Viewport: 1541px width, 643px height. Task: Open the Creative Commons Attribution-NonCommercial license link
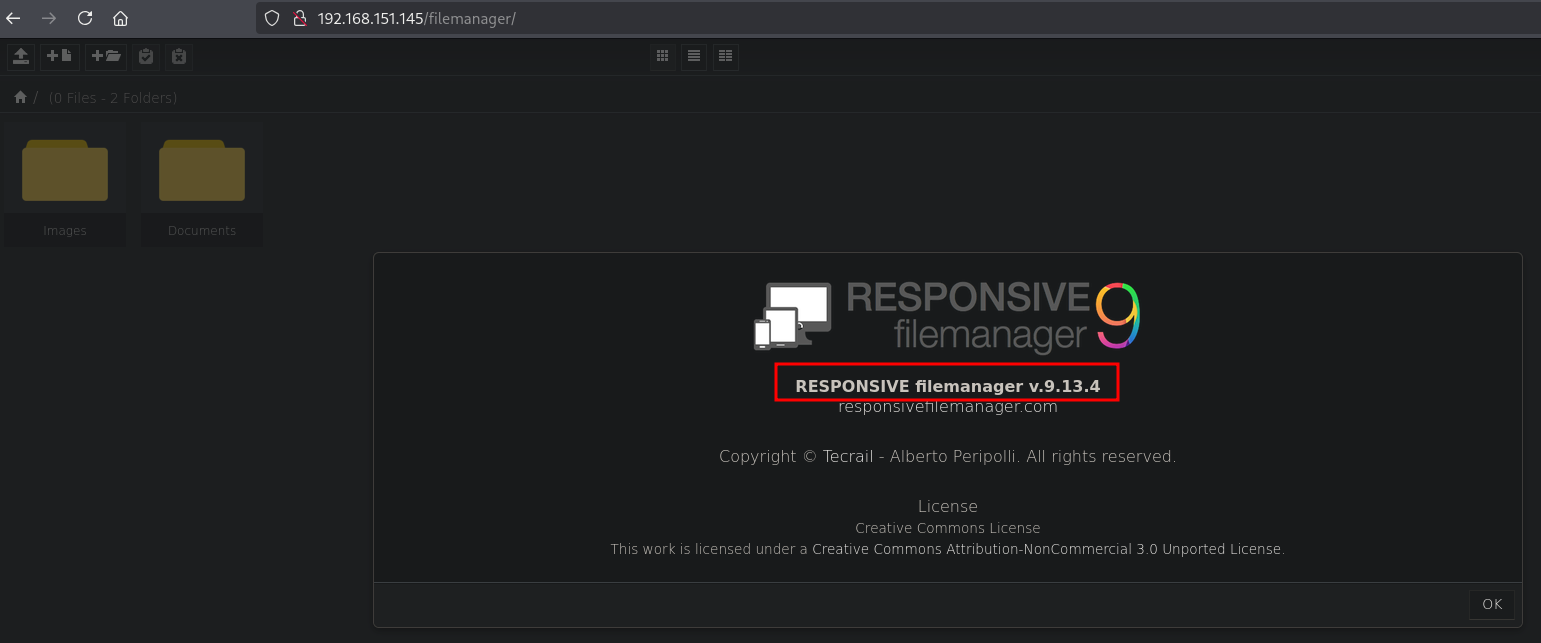1046,549
